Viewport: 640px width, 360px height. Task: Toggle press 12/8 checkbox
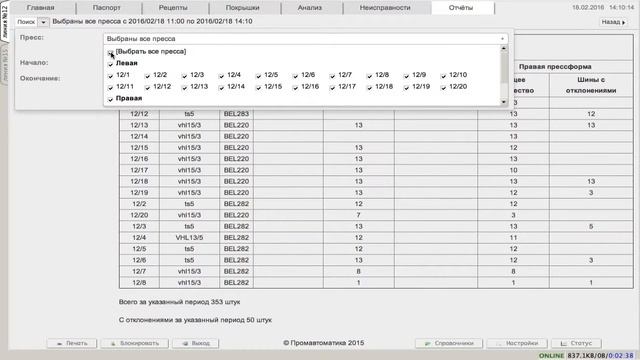click(x=369, y=76)
